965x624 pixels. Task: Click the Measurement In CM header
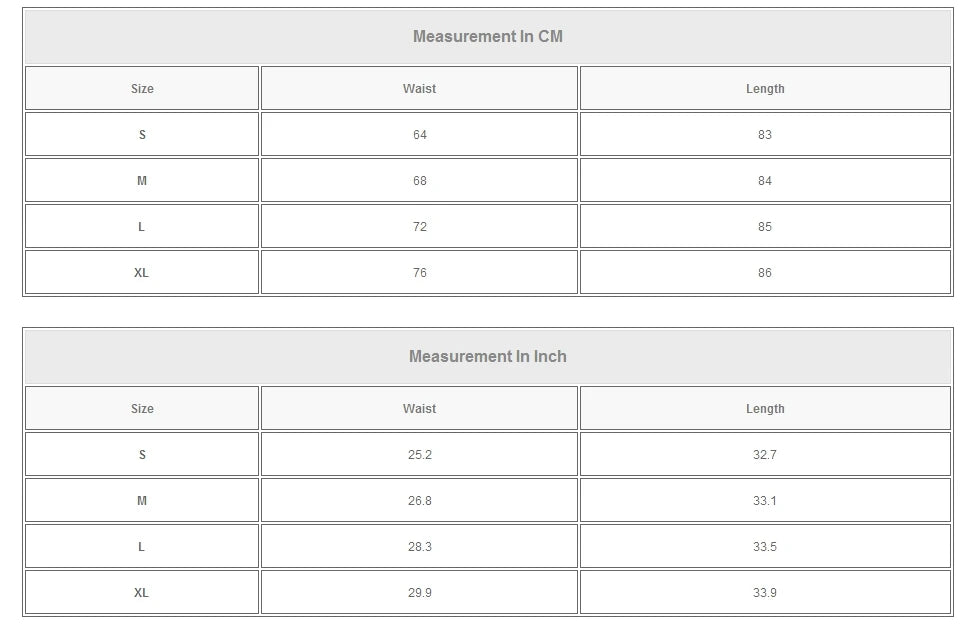click(488, 37)
